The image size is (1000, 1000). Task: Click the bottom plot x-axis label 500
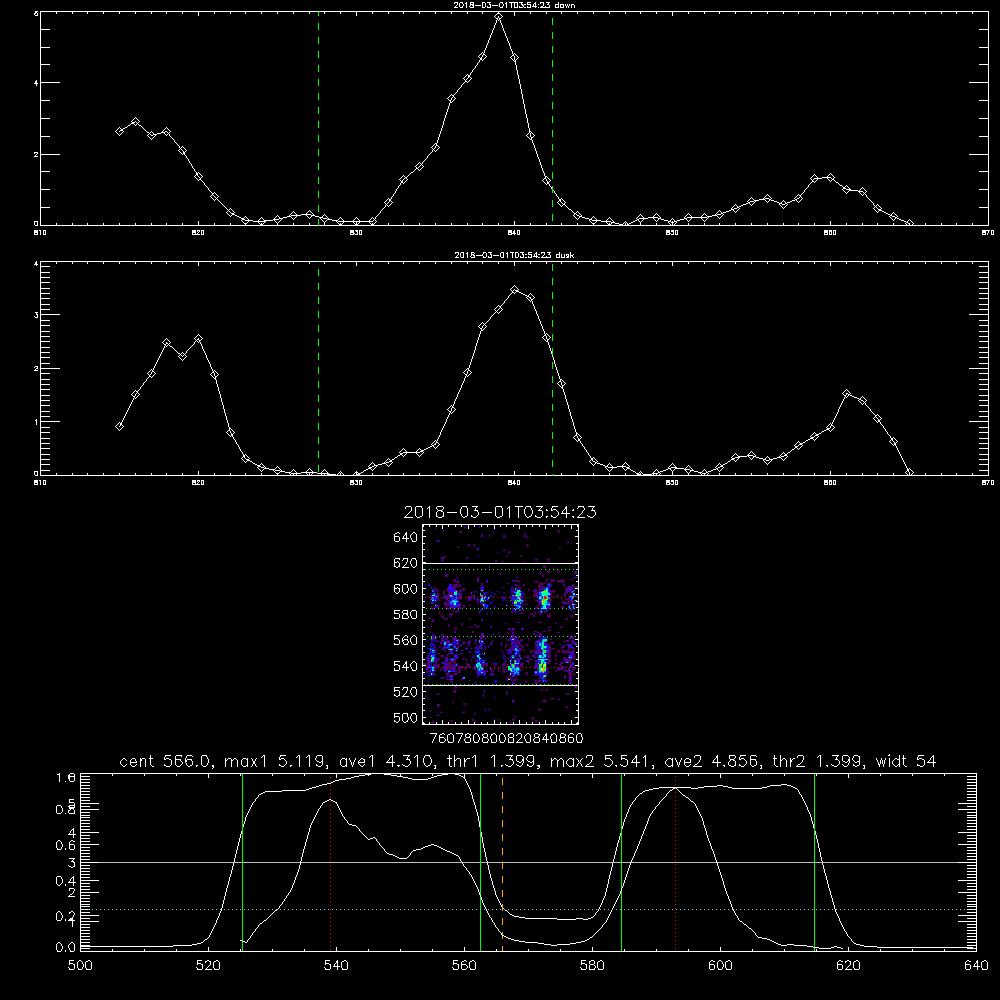80,966
